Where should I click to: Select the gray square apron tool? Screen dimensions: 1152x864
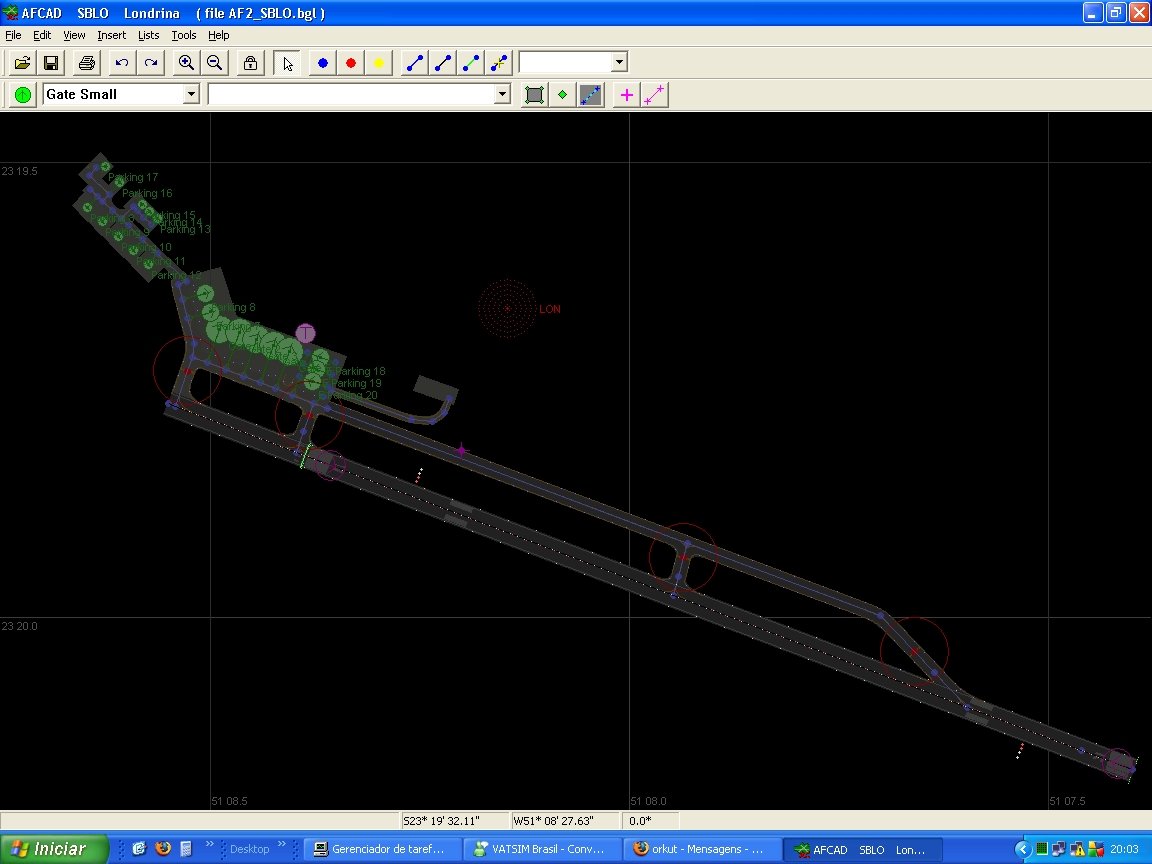[x=534, y=95]
